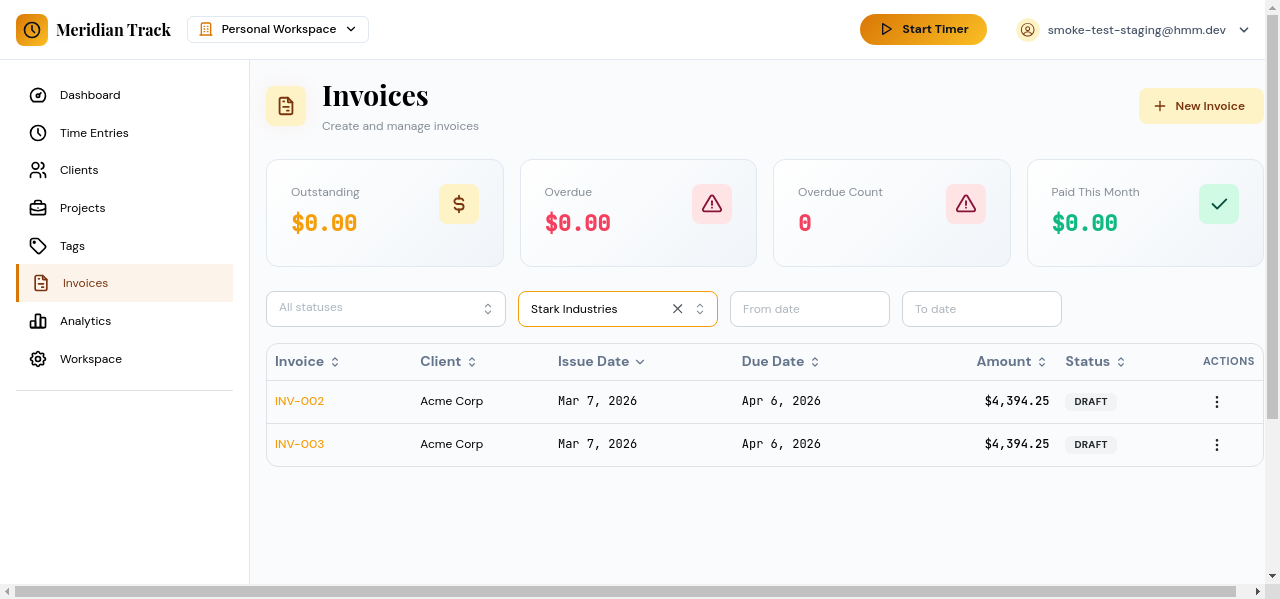This screenshot has width=1280, height=599.
Task: Click the New Invoice button
Action: coord(1200,105)
